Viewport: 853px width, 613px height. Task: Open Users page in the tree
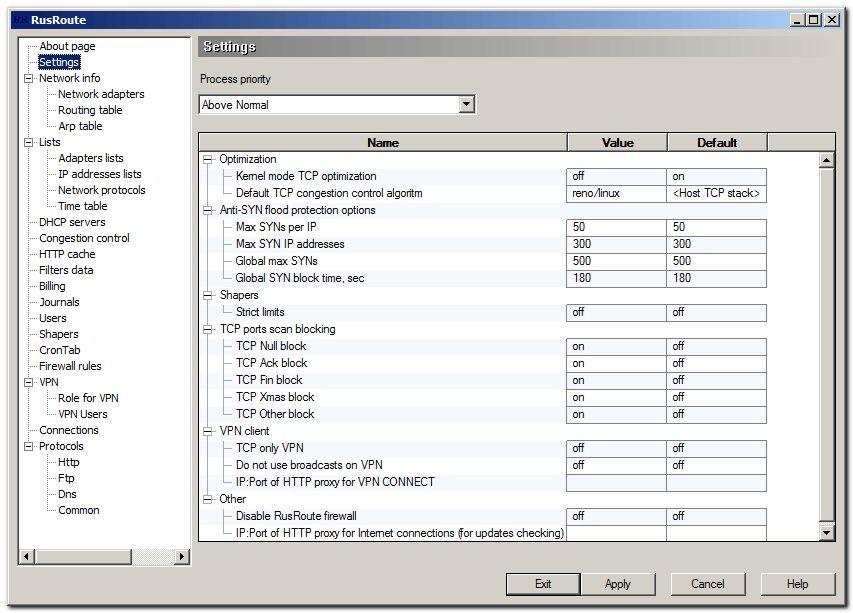[52, 318]
